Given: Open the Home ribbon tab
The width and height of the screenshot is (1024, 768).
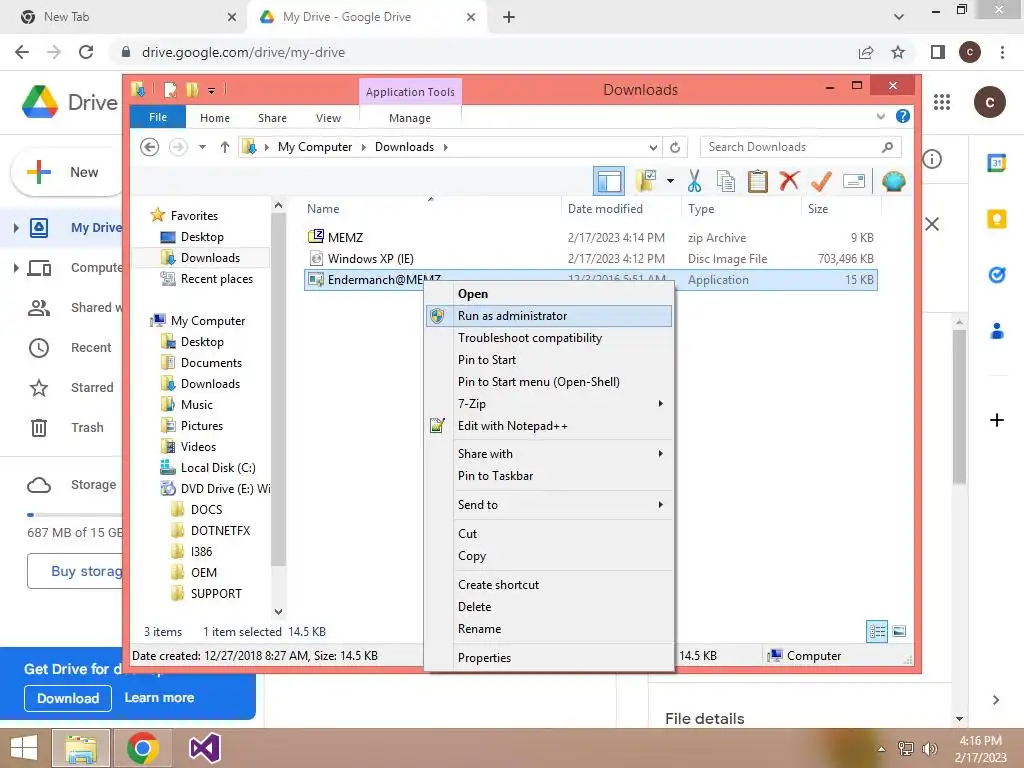Looking at the screenshot, I should (x=215, y=118).
